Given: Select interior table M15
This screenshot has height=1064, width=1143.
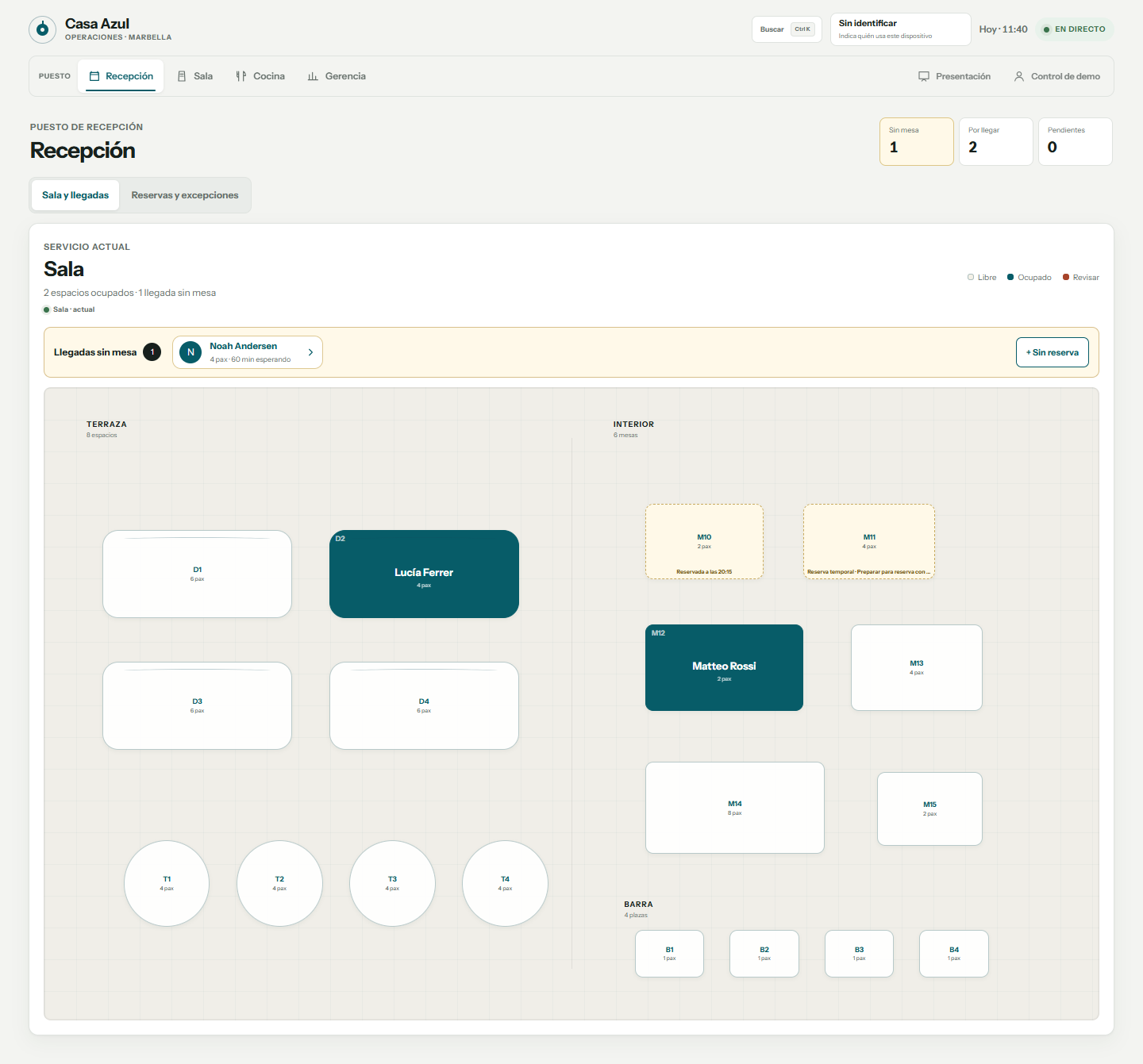Looking at the screenshot, I should 929,809.
